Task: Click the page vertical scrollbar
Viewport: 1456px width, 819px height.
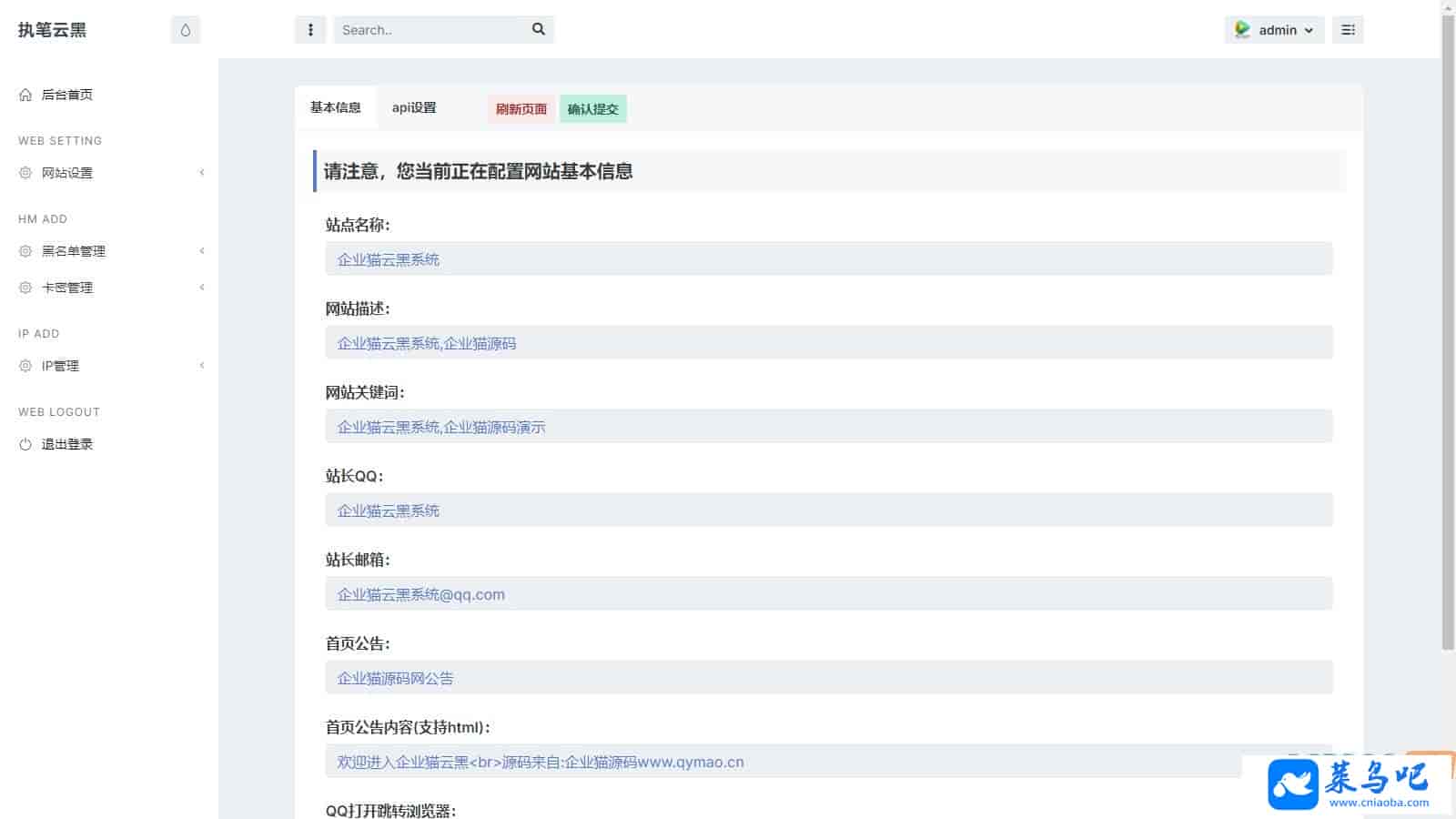Action: (1448, 332)
